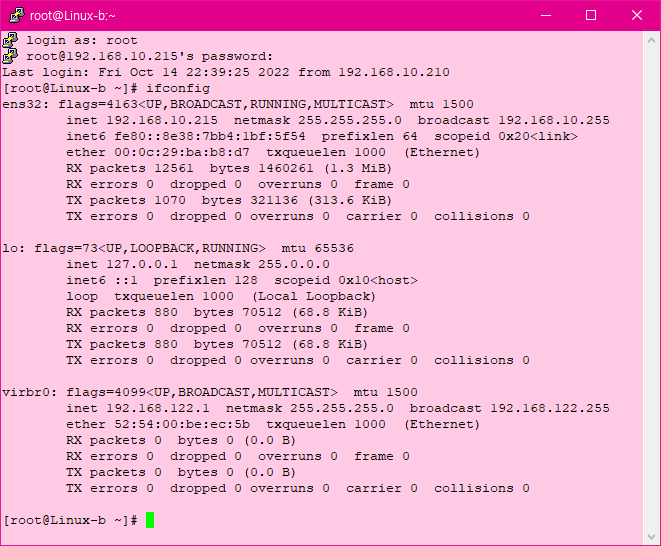Click the virbr0 address 192.168.122.1
This screenshot has height=546, width=661.
pyautogui.click(x=158, y=409)
